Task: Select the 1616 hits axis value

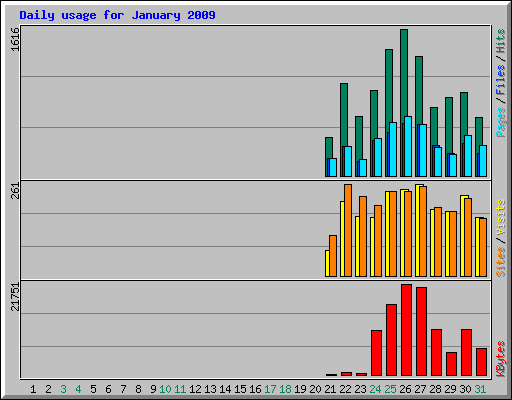Action: (15, 39)
